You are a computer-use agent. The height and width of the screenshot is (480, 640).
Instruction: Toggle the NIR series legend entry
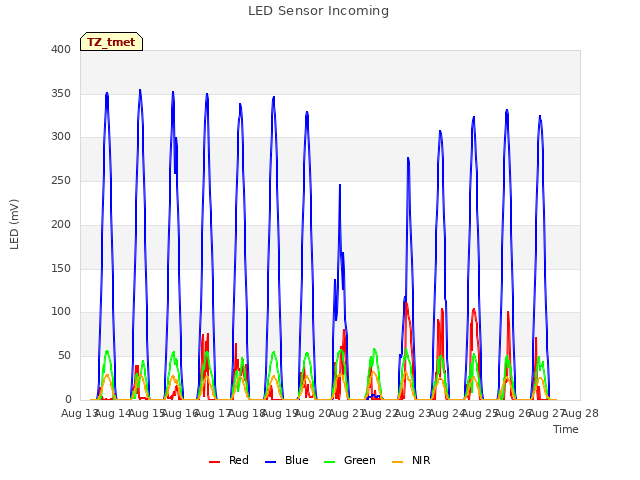[411, 460]
